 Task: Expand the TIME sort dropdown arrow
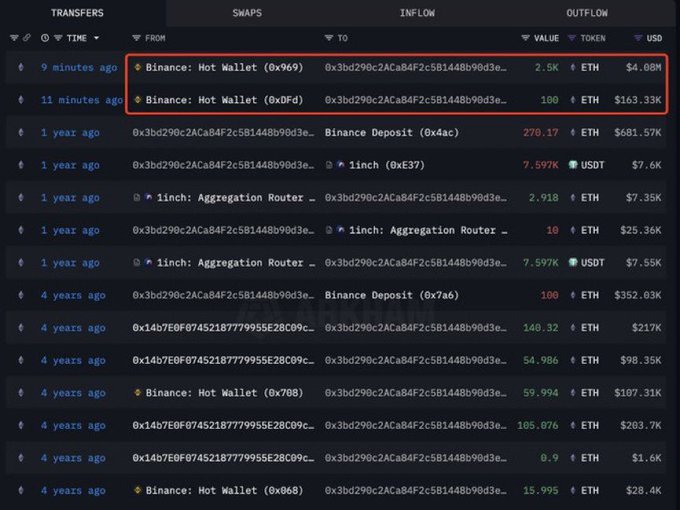coord(96,38)
